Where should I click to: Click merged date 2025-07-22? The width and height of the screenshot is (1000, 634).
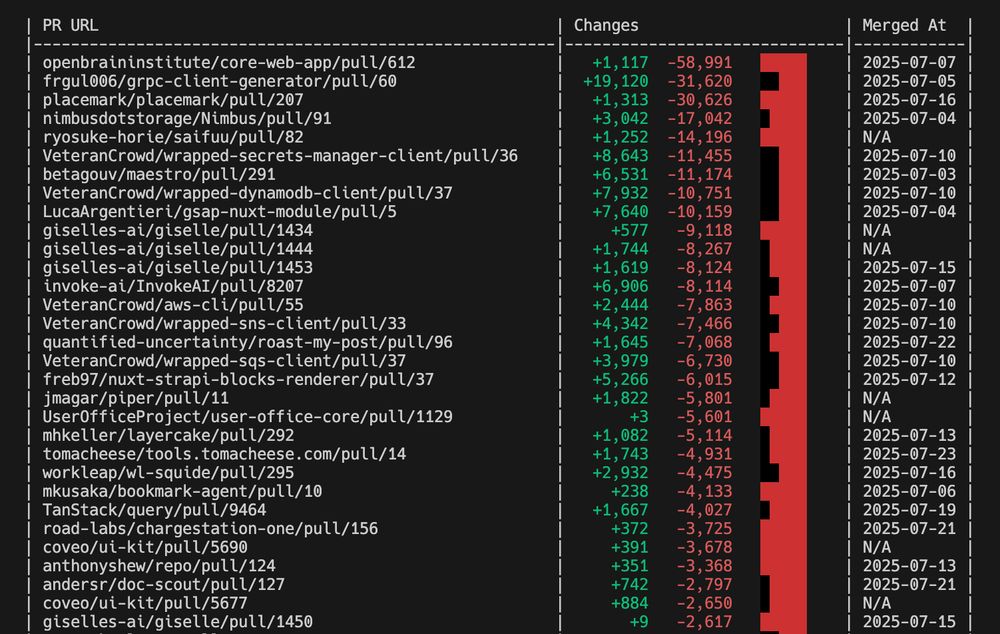click(909, 342)
